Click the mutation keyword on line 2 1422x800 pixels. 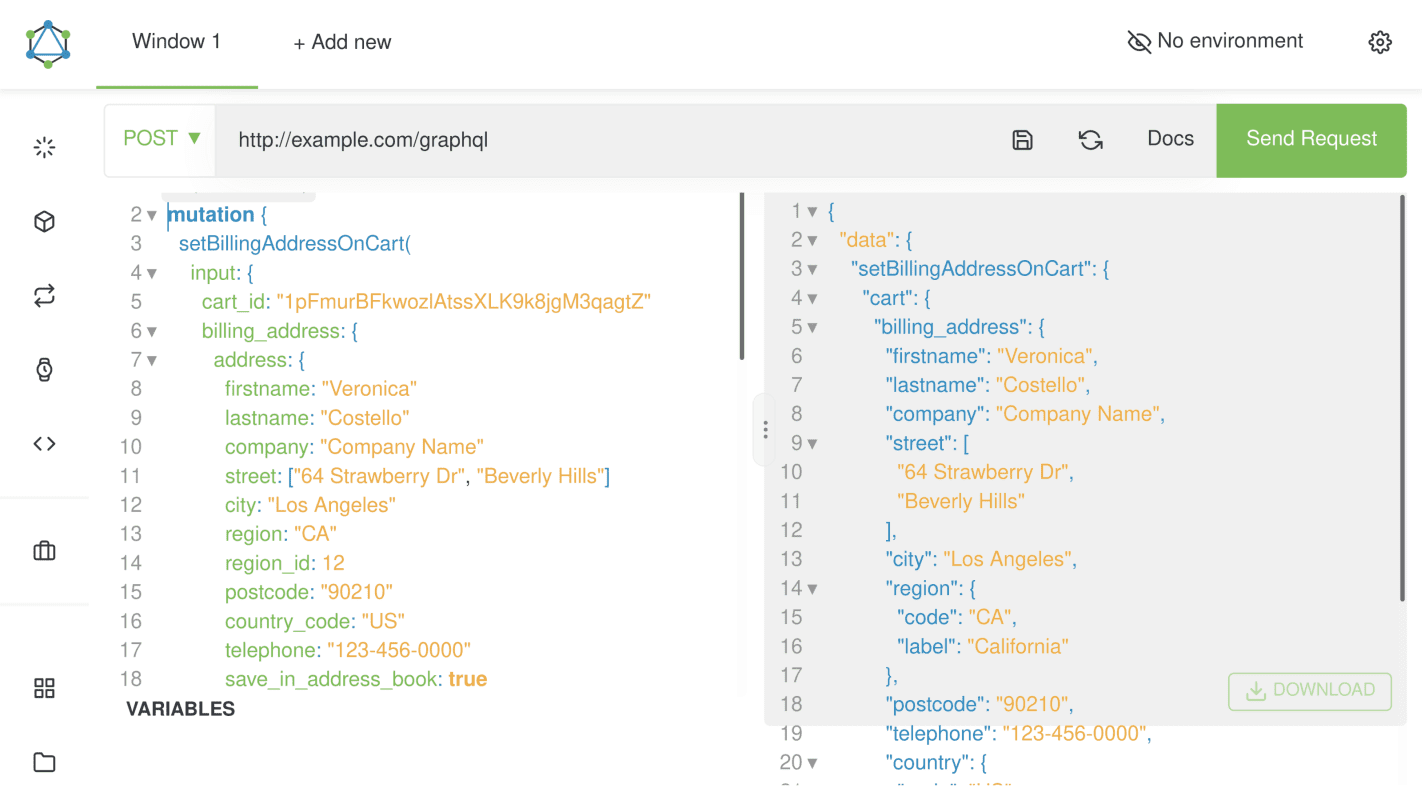pyautogui.click(x=211, y=215)
